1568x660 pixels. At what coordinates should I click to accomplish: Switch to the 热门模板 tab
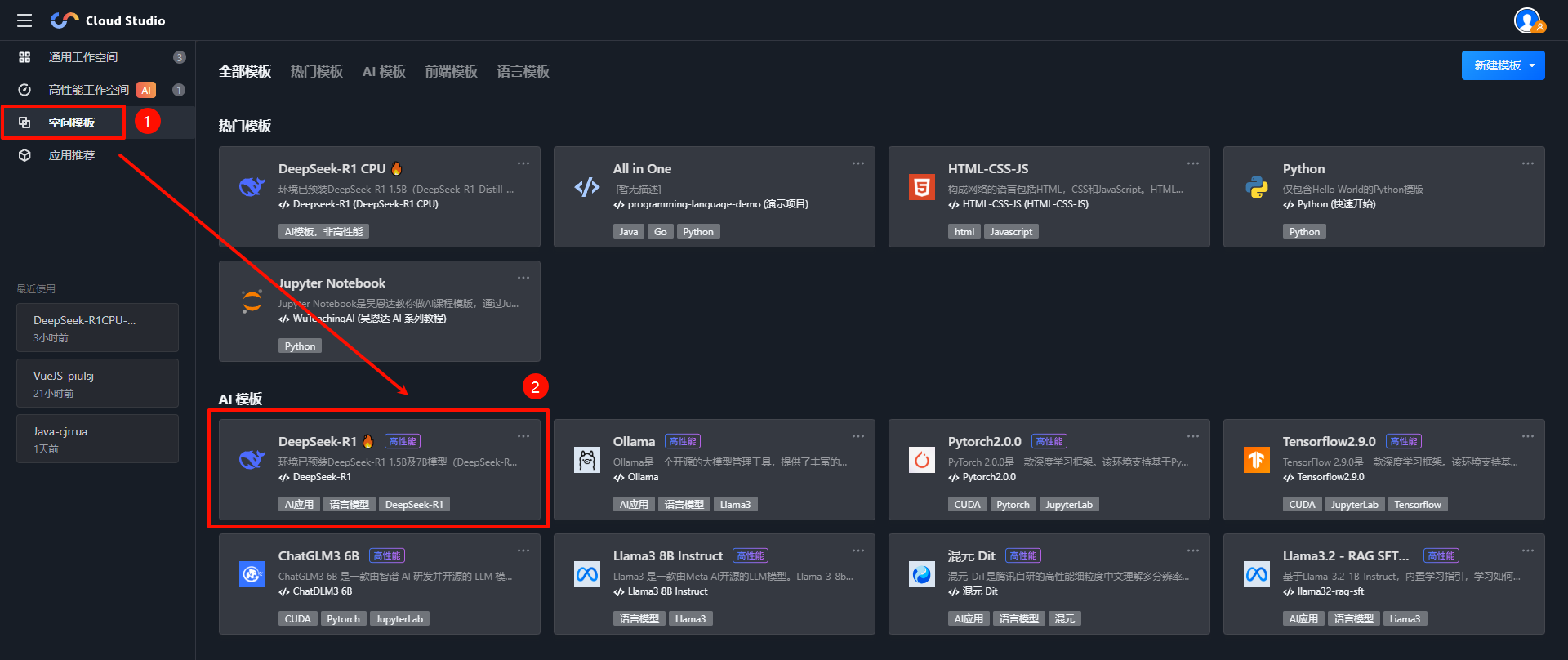317,72
